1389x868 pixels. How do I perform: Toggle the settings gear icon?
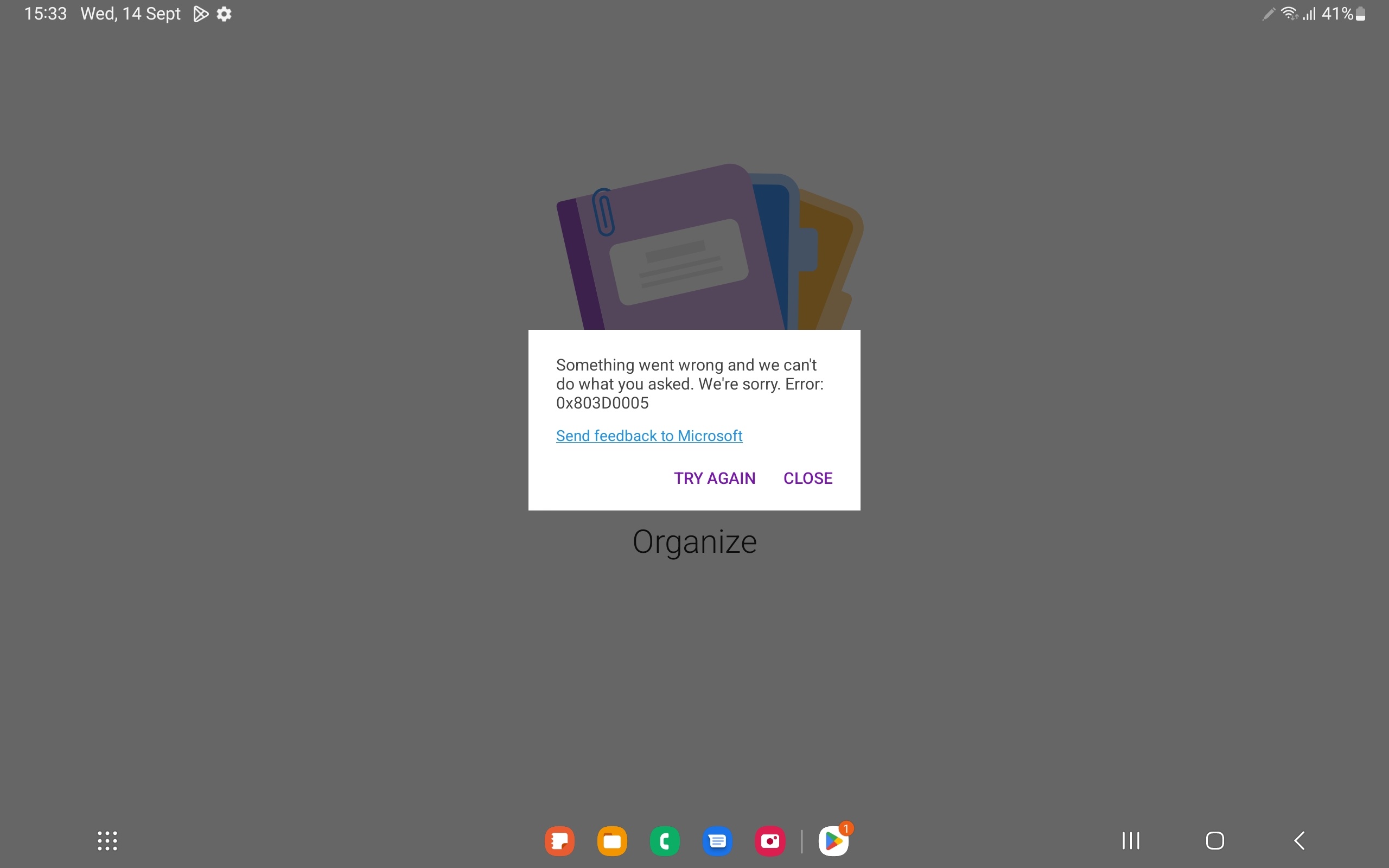click(x=225, y=13)
